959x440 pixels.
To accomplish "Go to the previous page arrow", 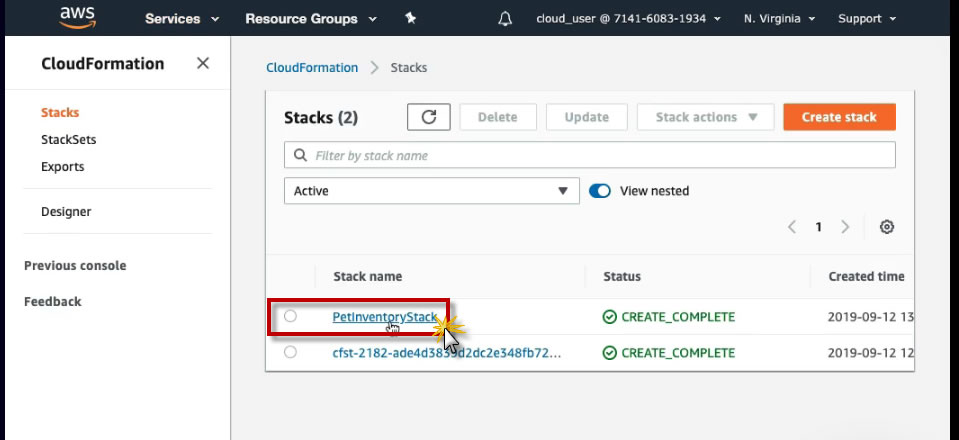I will [x=792, y=227].
